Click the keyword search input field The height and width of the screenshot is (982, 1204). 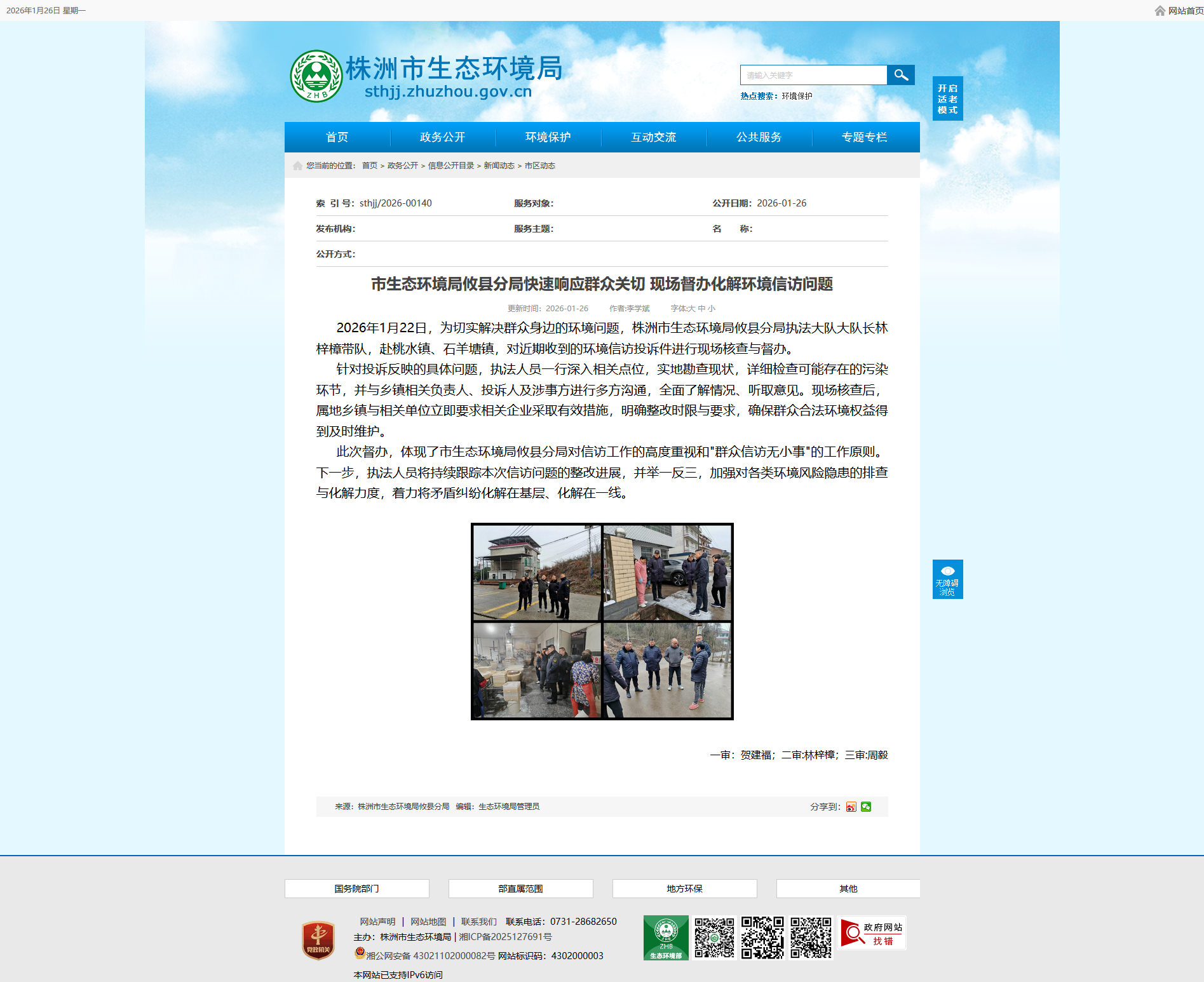tap(813, 75)
